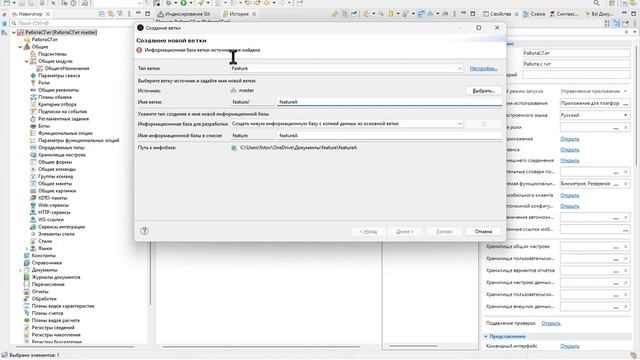
Task: Click the Collapse All icon in the Навигатор toolbar
Action: tap(102, 14)
